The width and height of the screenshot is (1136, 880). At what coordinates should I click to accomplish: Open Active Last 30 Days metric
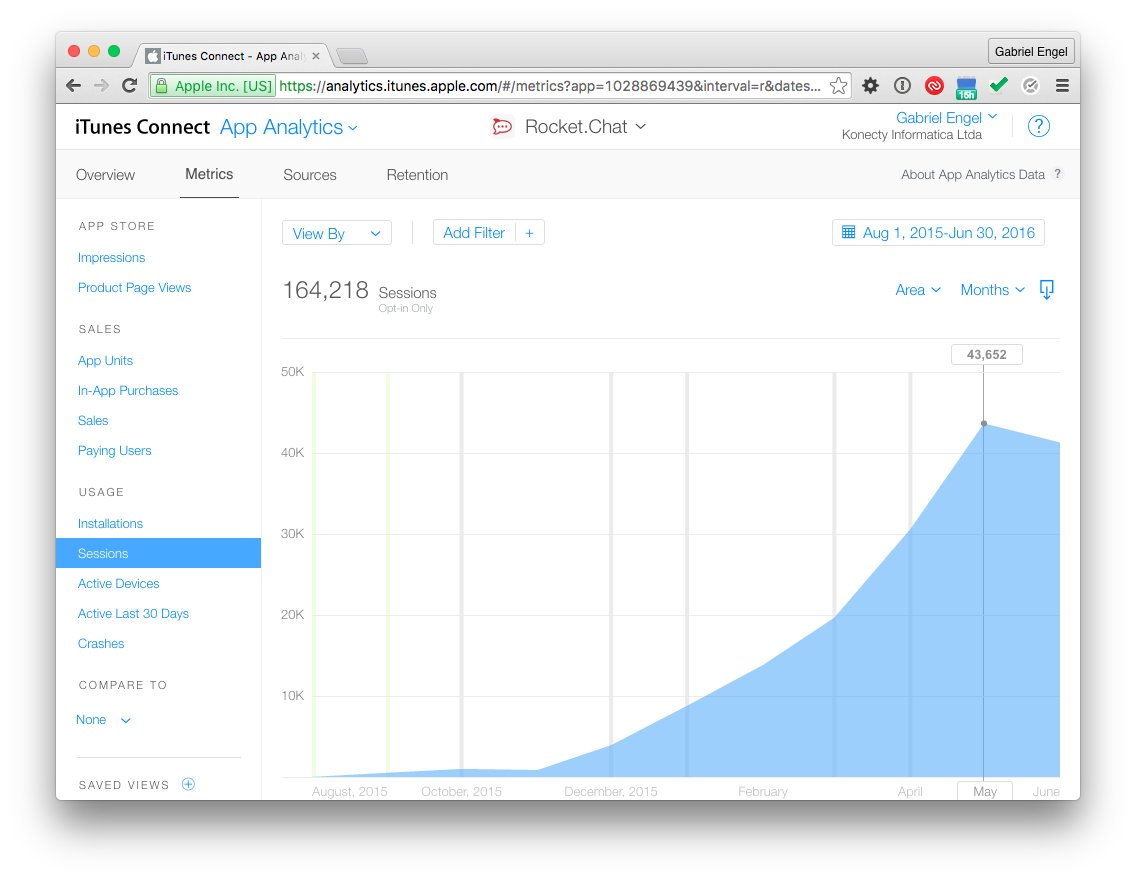pos(133,613)
